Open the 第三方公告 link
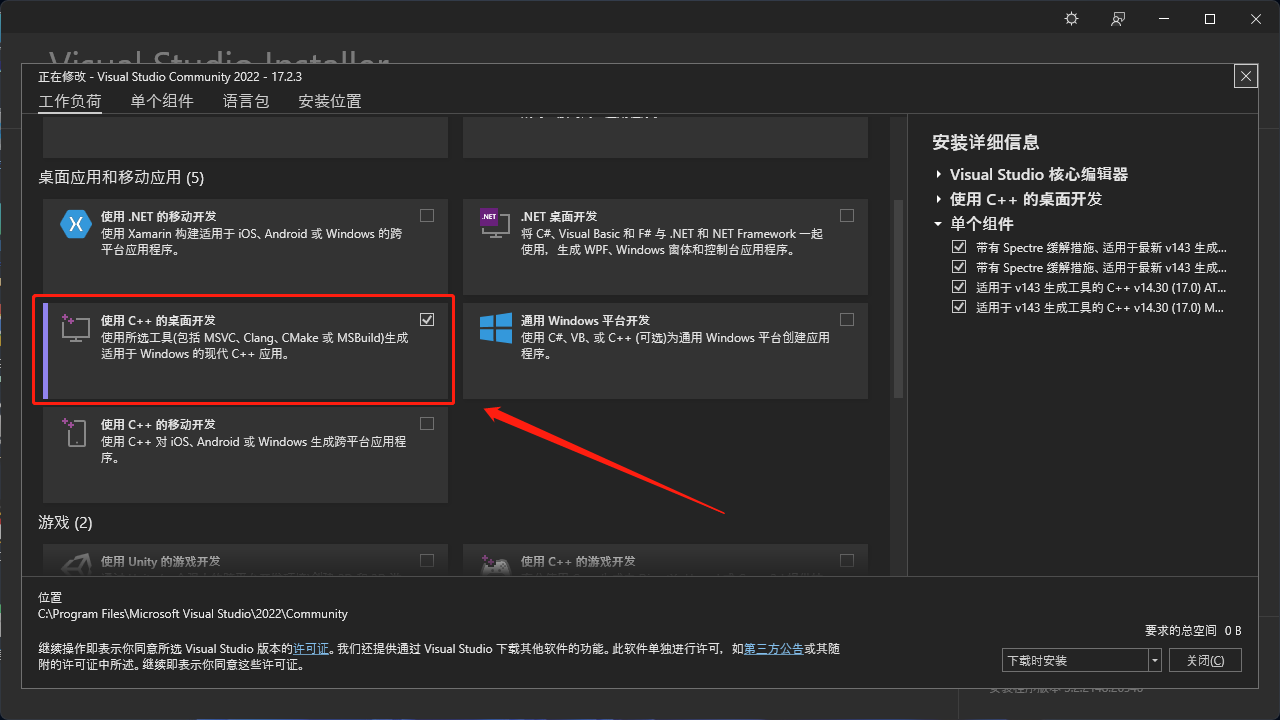This screenshot has width=1280, height=720. [x=774, y=649]
